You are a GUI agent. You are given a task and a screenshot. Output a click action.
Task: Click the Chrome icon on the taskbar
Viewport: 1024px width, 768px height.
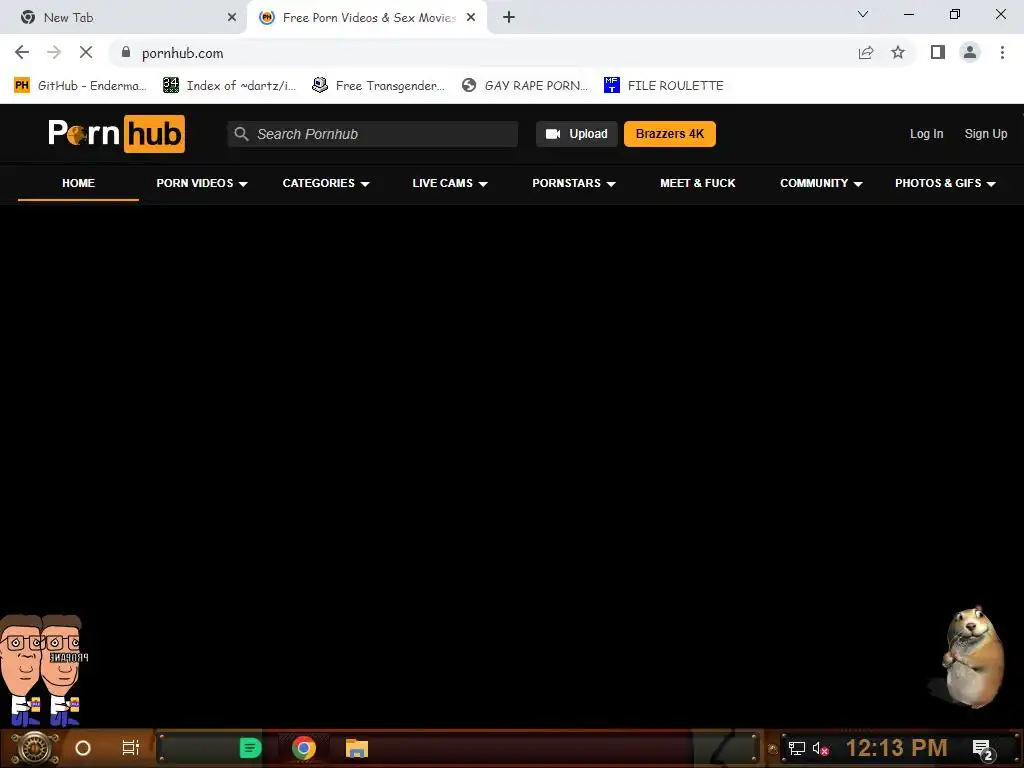[304, 748]
